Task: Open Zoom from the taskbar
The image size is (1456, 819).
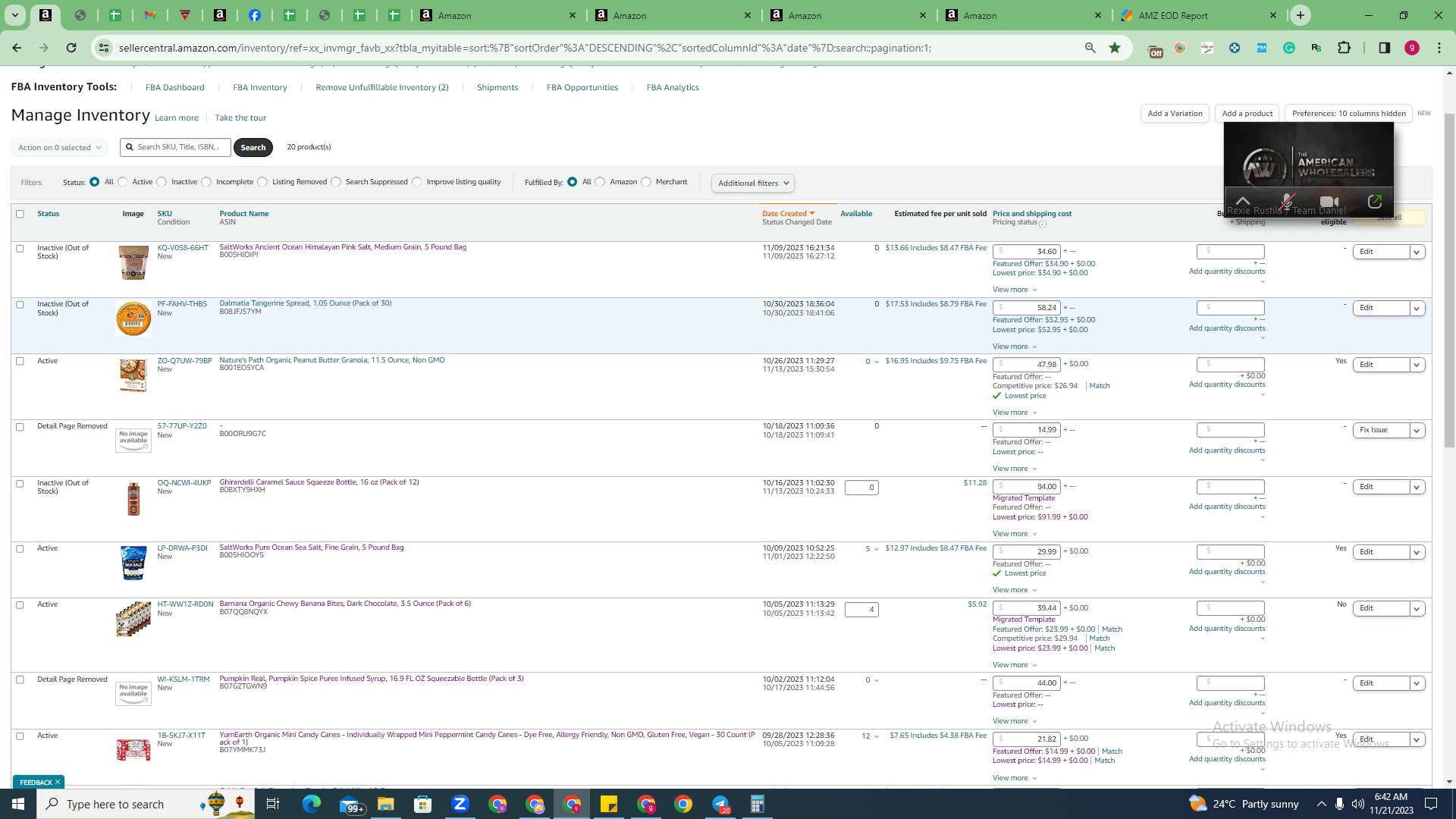Action: pyautogui.click(x=460, y=804)
